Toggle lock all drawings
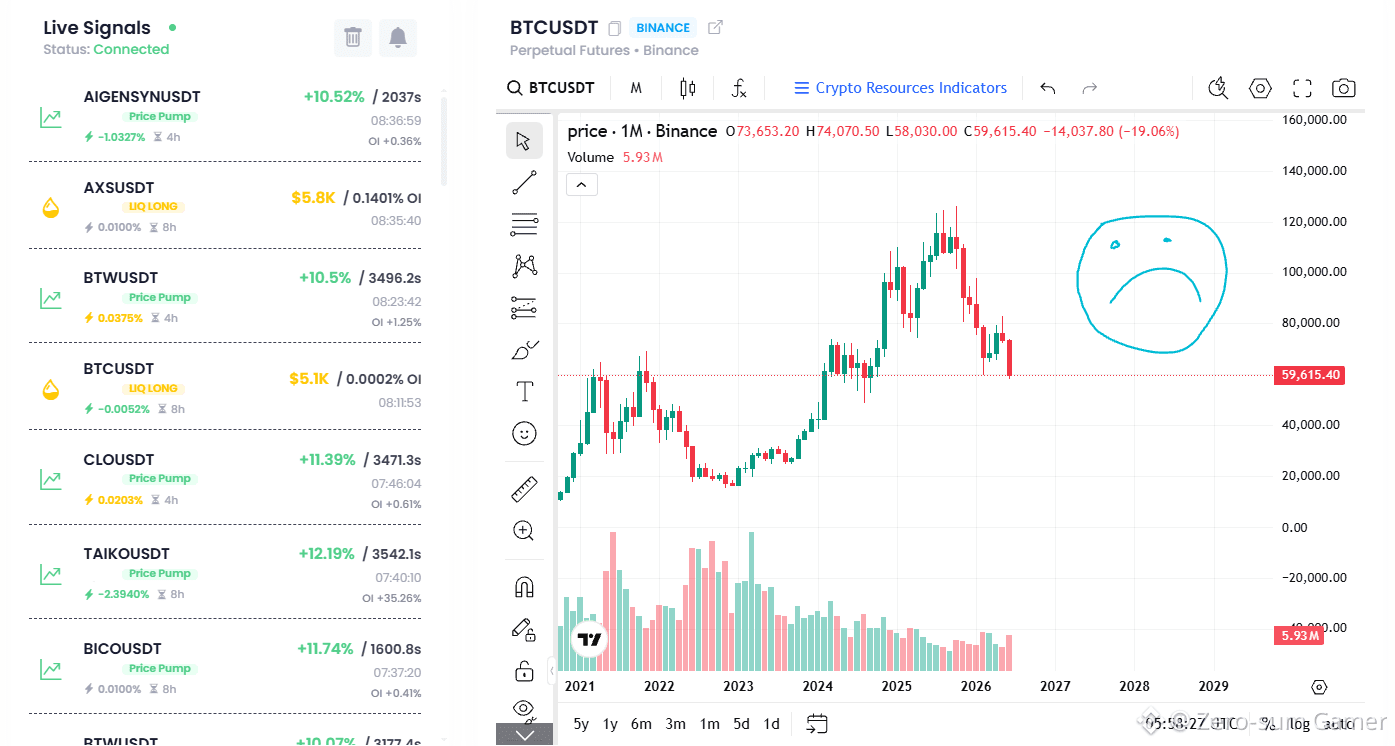 [x=524, y=670]
